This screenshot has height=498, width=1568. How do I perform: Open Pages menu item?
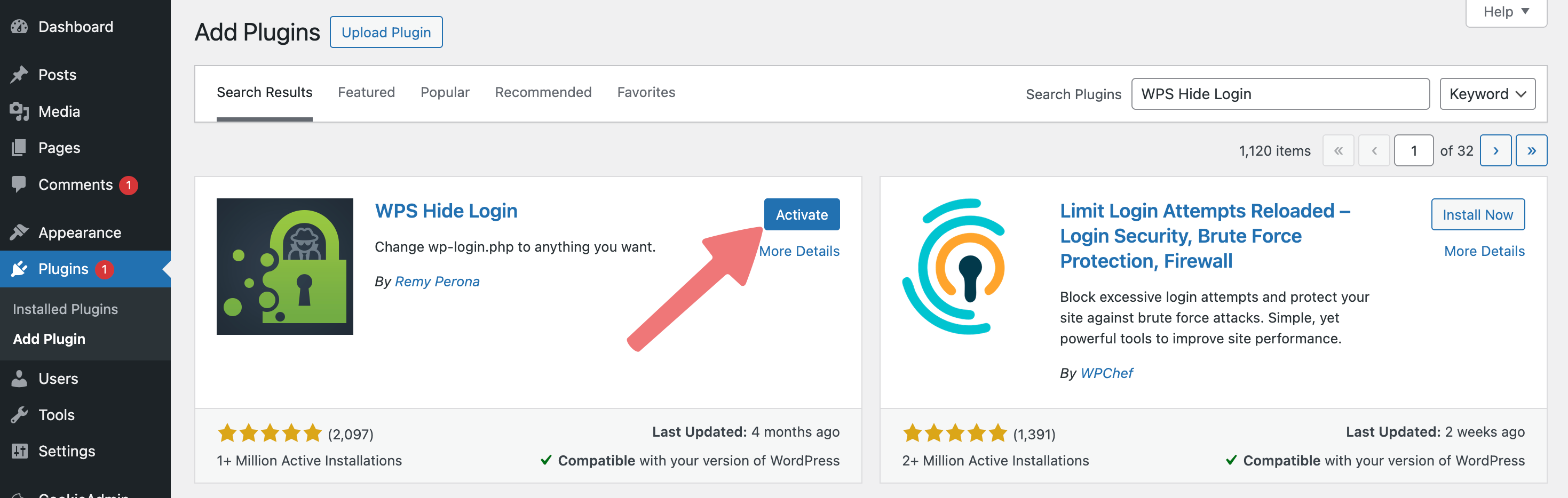click(x=85, y=148)
